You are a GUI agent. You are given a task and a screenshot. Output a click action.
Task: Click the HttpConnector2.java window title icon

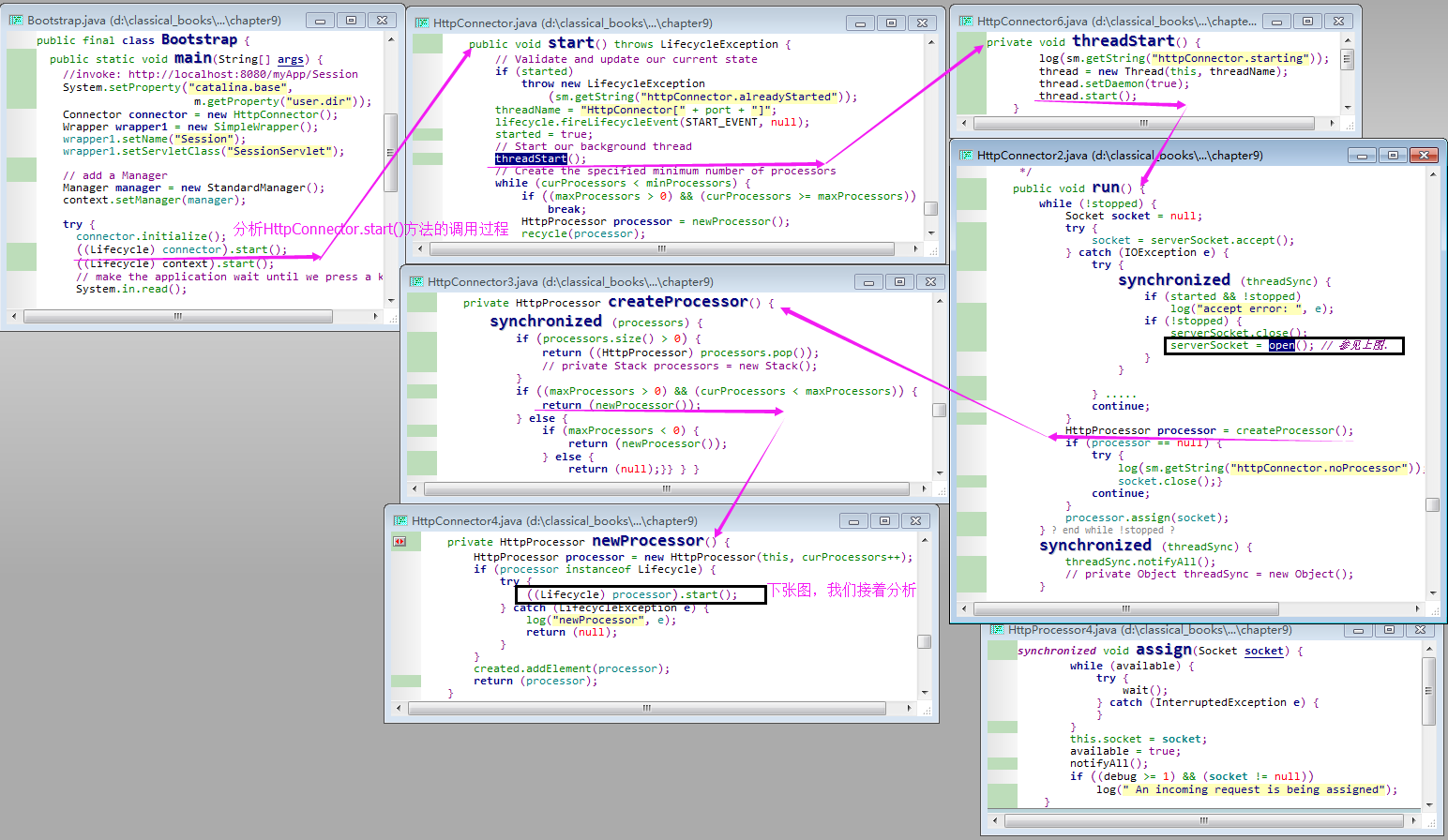pos(966,155)
